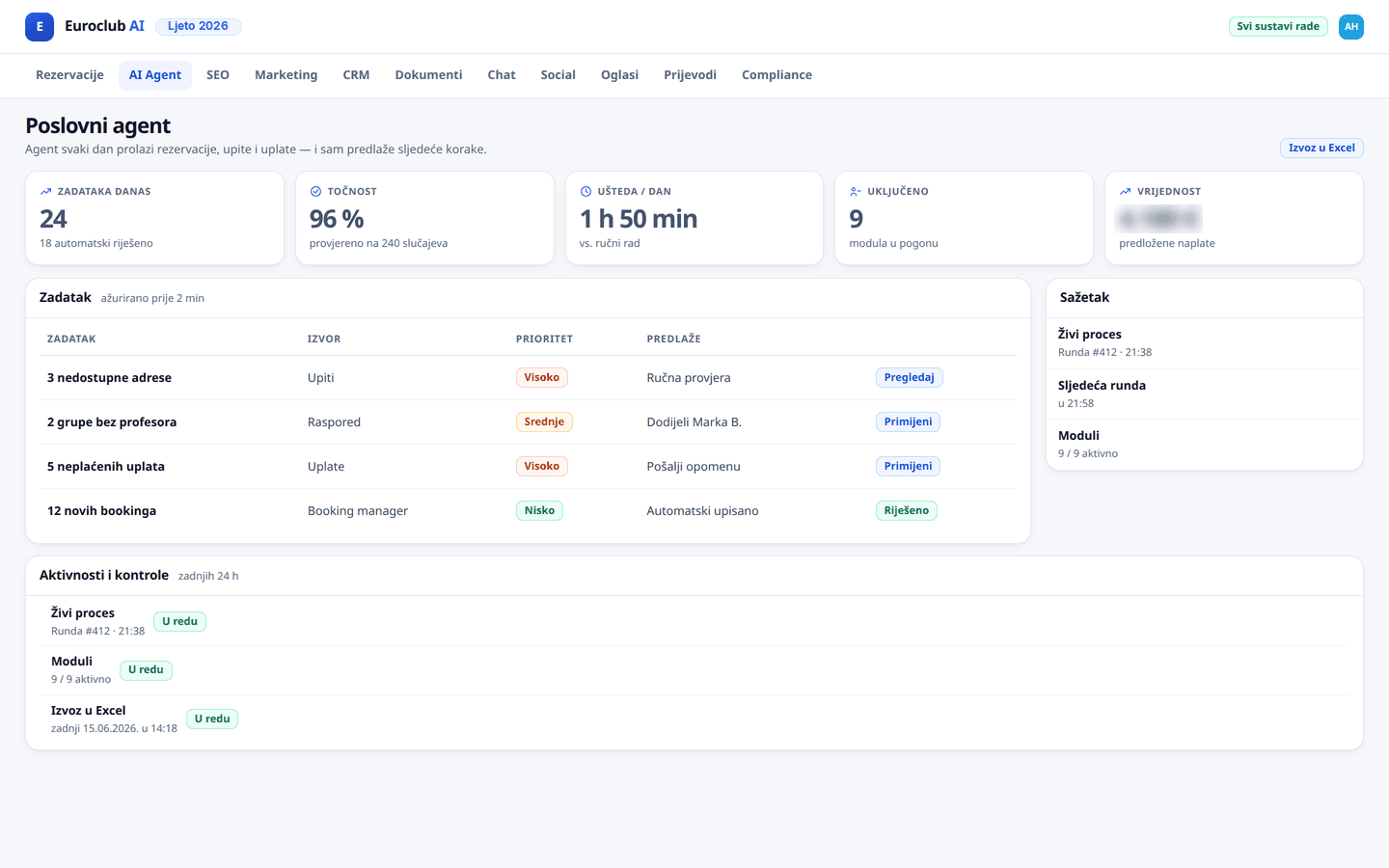Click the Svi sustavi rade status badge
Image resolution: width=1389 pixels, height=868 pixels.
(1278, 27)
